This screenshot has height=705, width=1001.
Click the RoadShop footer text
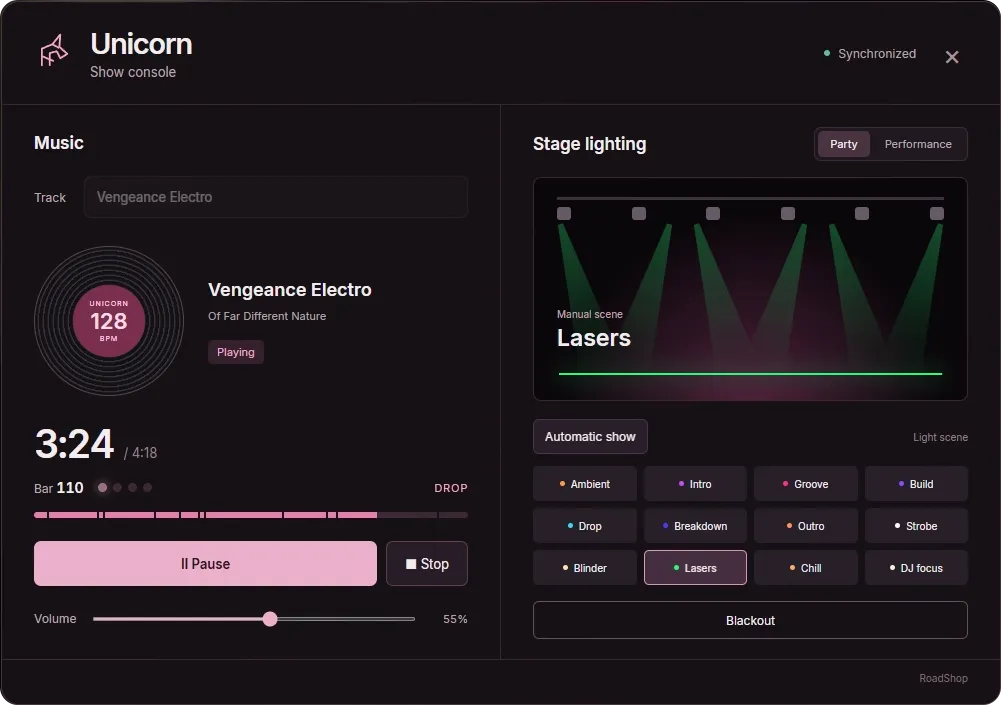[943, 678]
